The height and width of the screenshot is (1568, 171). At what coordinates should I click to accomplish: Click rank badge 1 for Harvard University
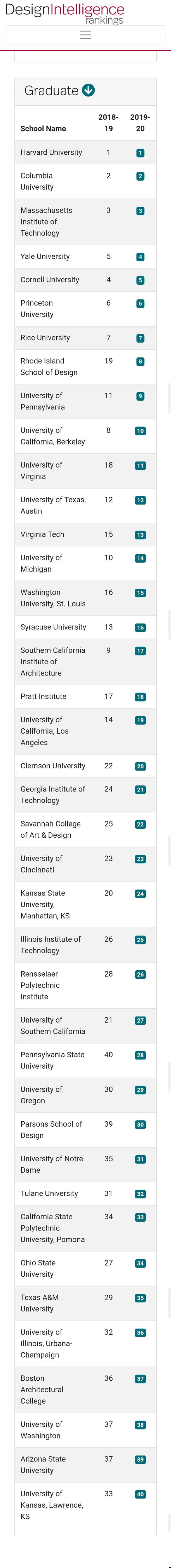pos(140,153)
